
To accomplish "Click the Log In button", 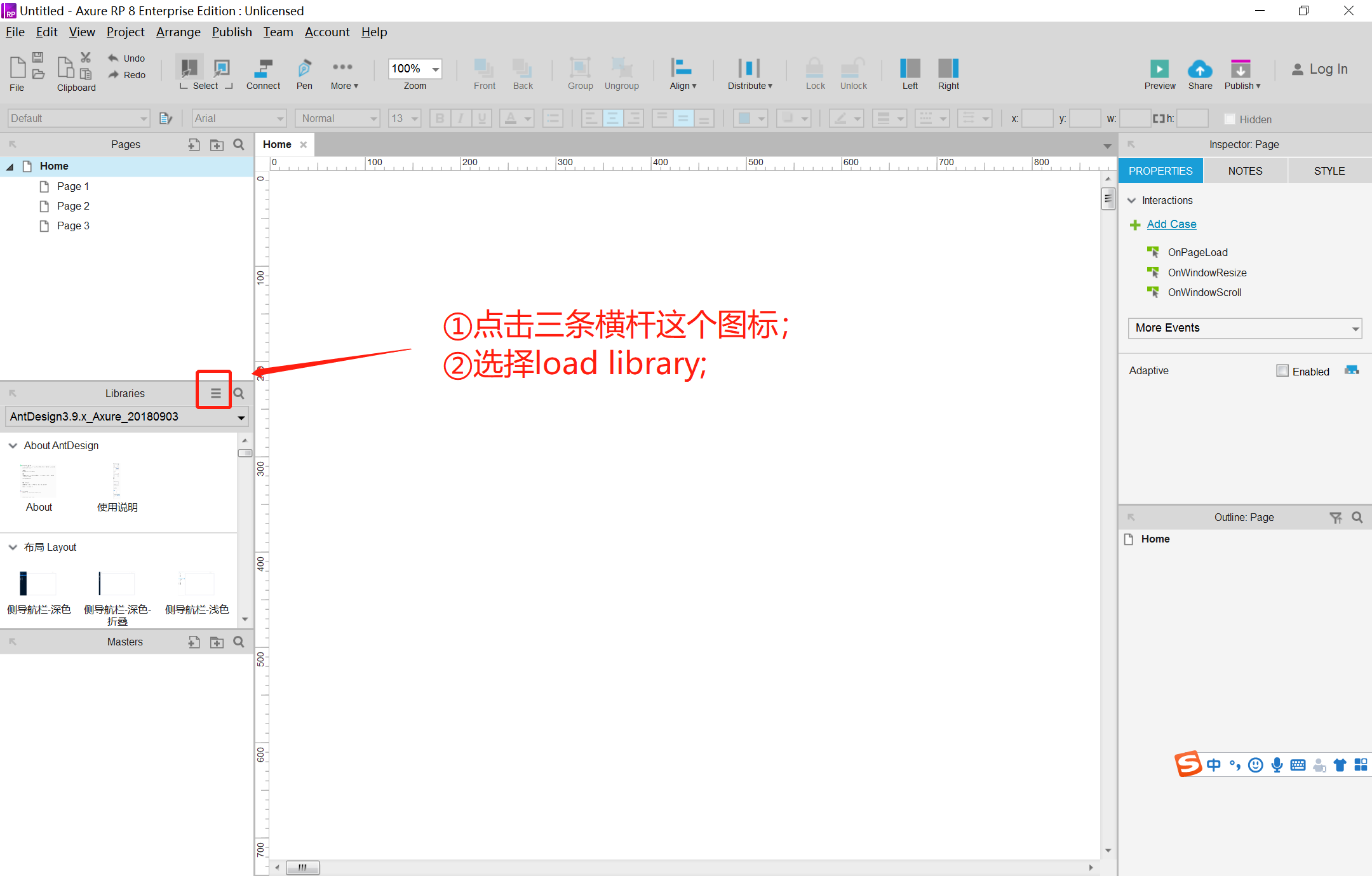I will [x=1320, y=69].
